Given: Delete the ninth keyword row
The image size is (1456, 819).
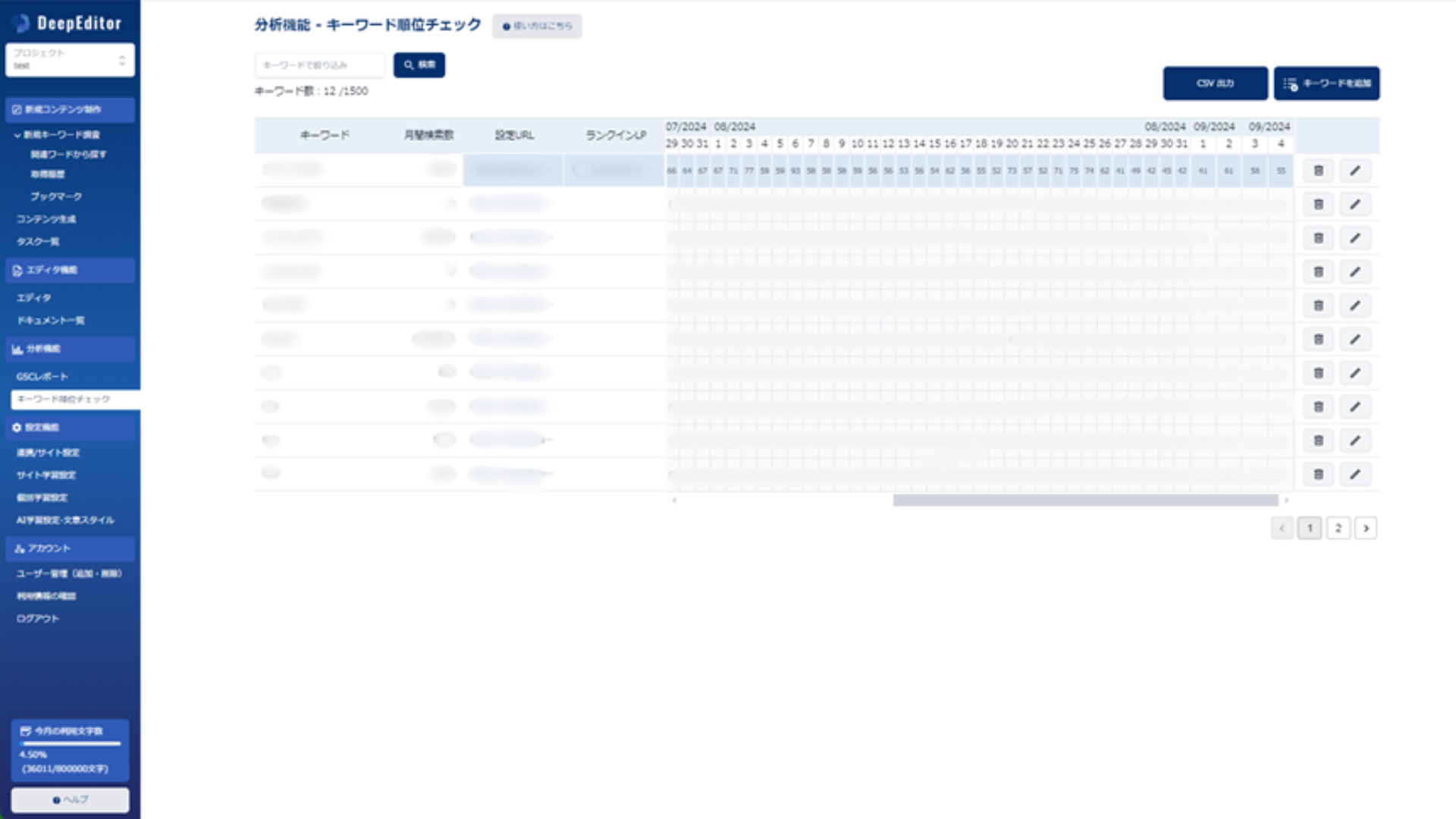Looking at the screenshot, I should (x=1319, y=441).
